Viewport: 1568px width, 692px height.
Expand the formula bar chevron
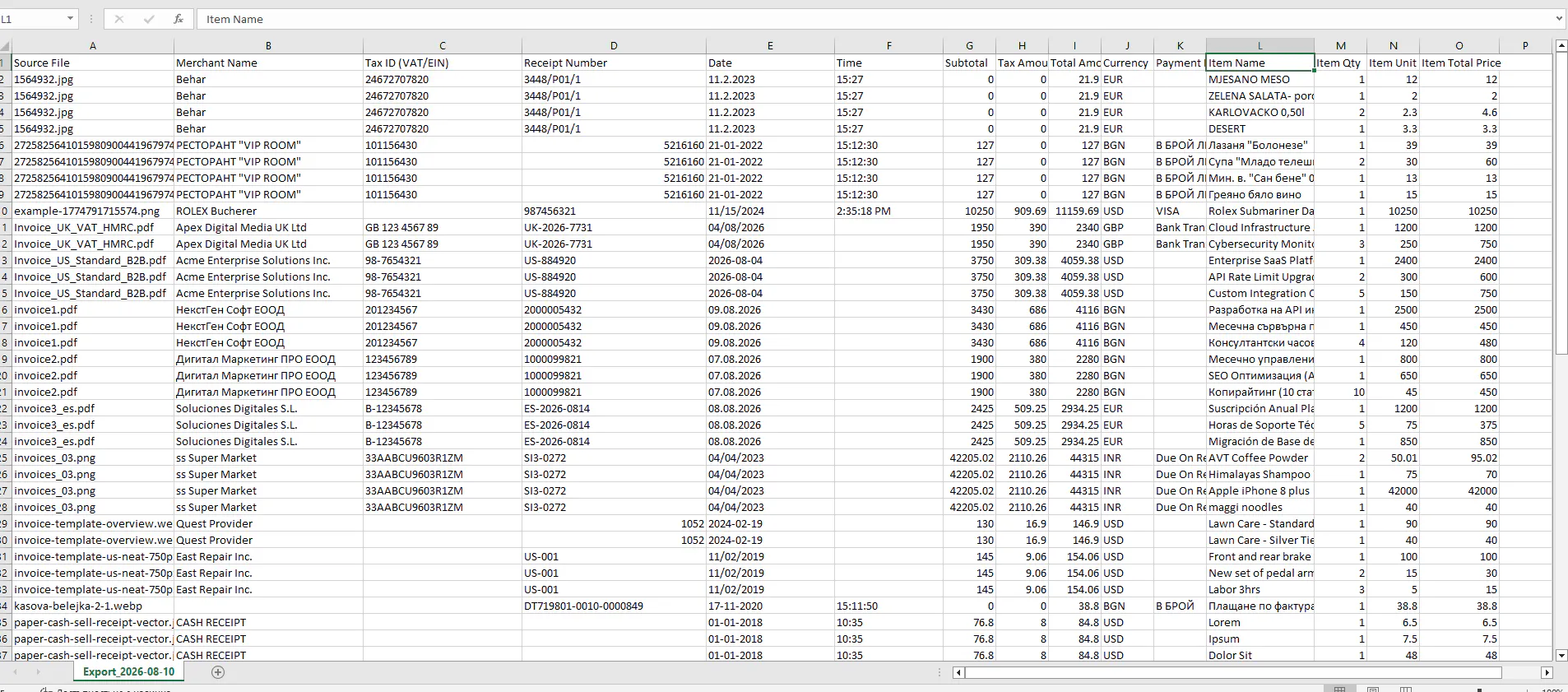(x=1559, y=19)
